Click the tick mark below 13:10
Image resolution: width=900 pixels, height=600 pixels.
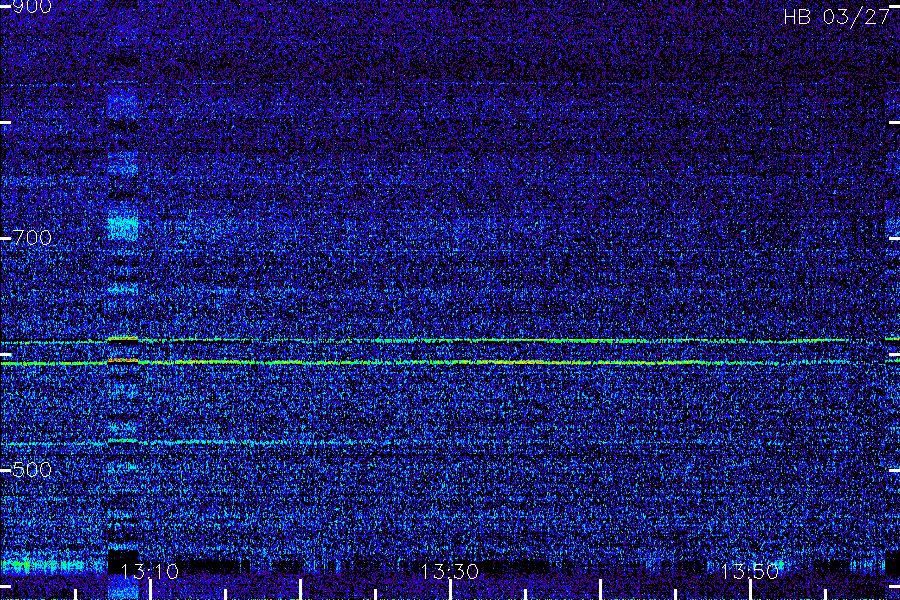pyautogui.click(x=150, y=590)
